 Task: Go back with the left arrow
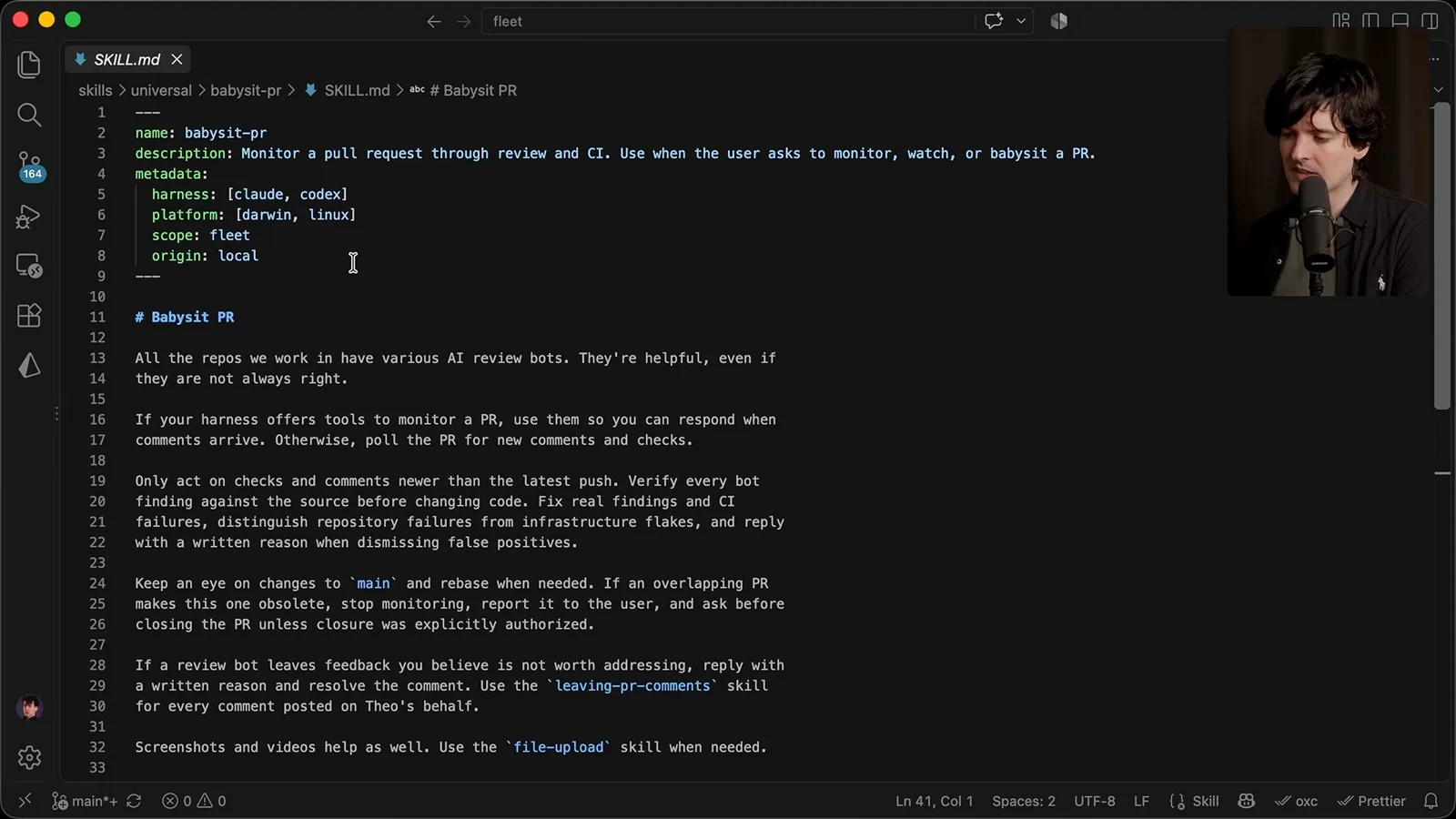434,21
